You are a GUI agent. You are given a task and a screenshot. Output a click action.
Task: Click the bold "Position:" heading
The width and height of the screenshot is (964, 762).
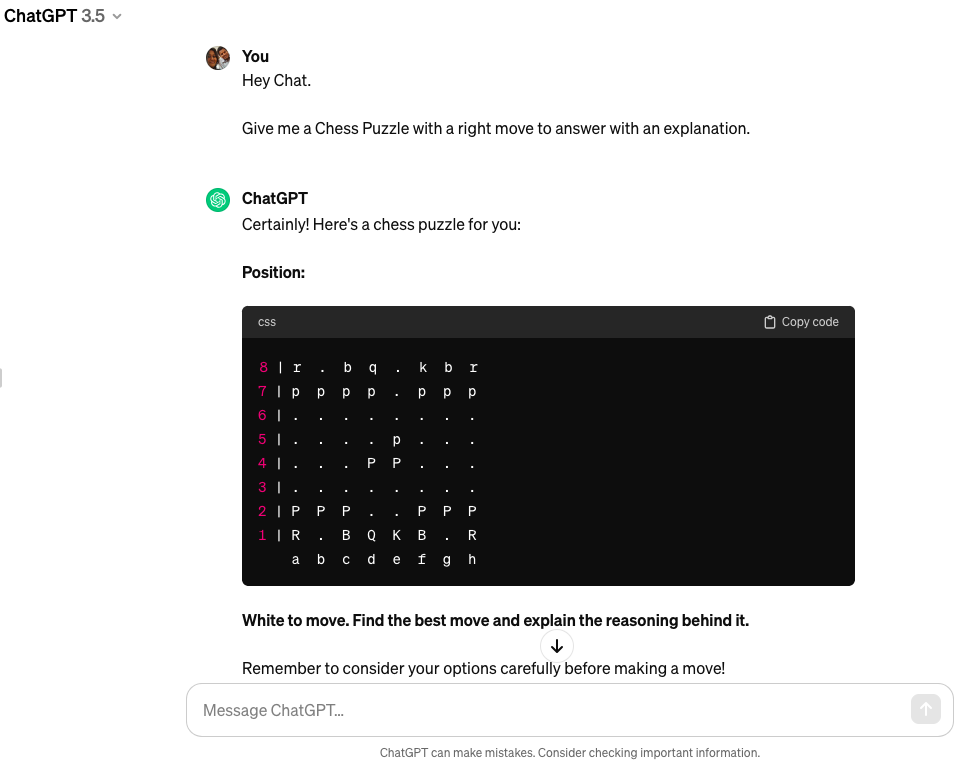273,272
